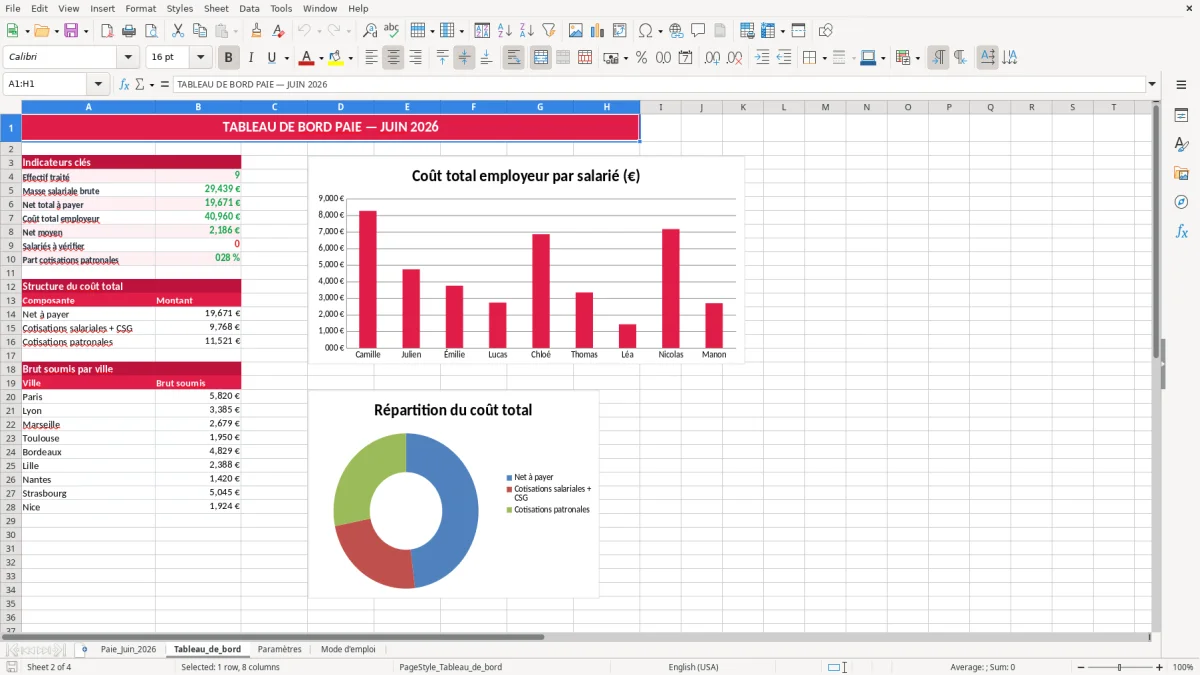
Task: Click the zoom out minus button
Action: [x=1080, y=667]
